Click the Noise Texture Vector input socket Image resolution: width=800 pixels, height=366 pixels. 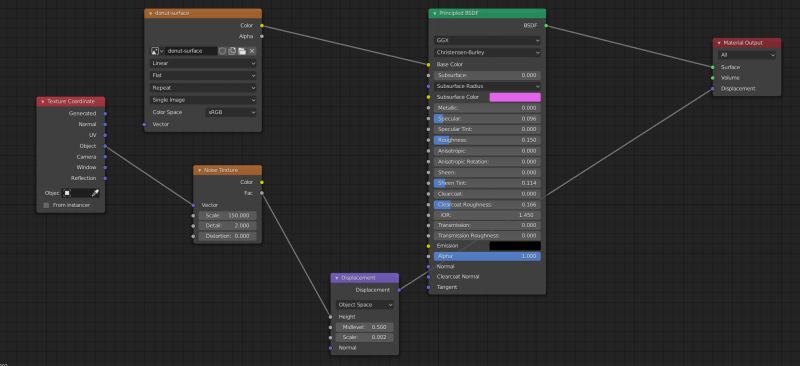(193, 205)
